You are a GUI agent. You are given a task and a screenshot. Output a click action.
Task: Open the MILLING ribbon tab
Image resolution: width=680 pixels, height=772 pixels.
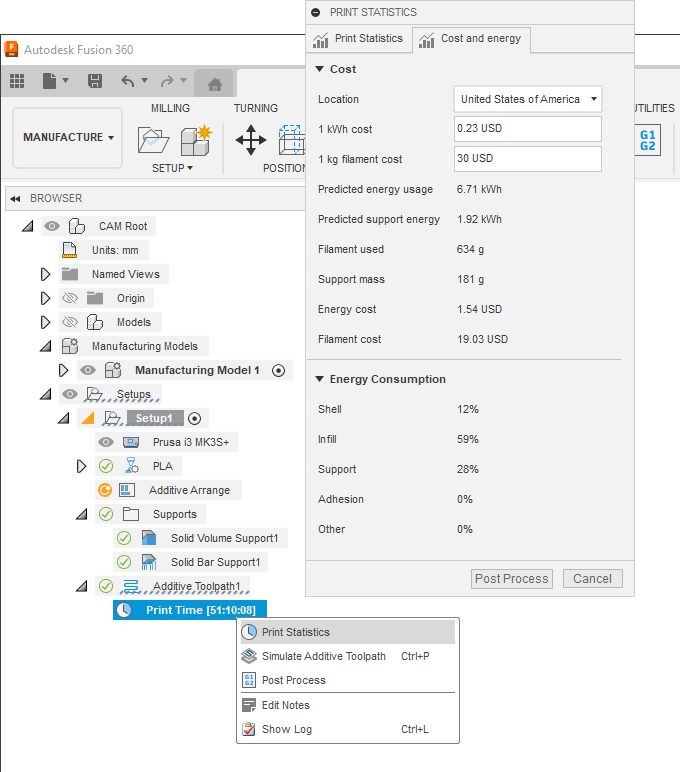click(x=170, y=108)
